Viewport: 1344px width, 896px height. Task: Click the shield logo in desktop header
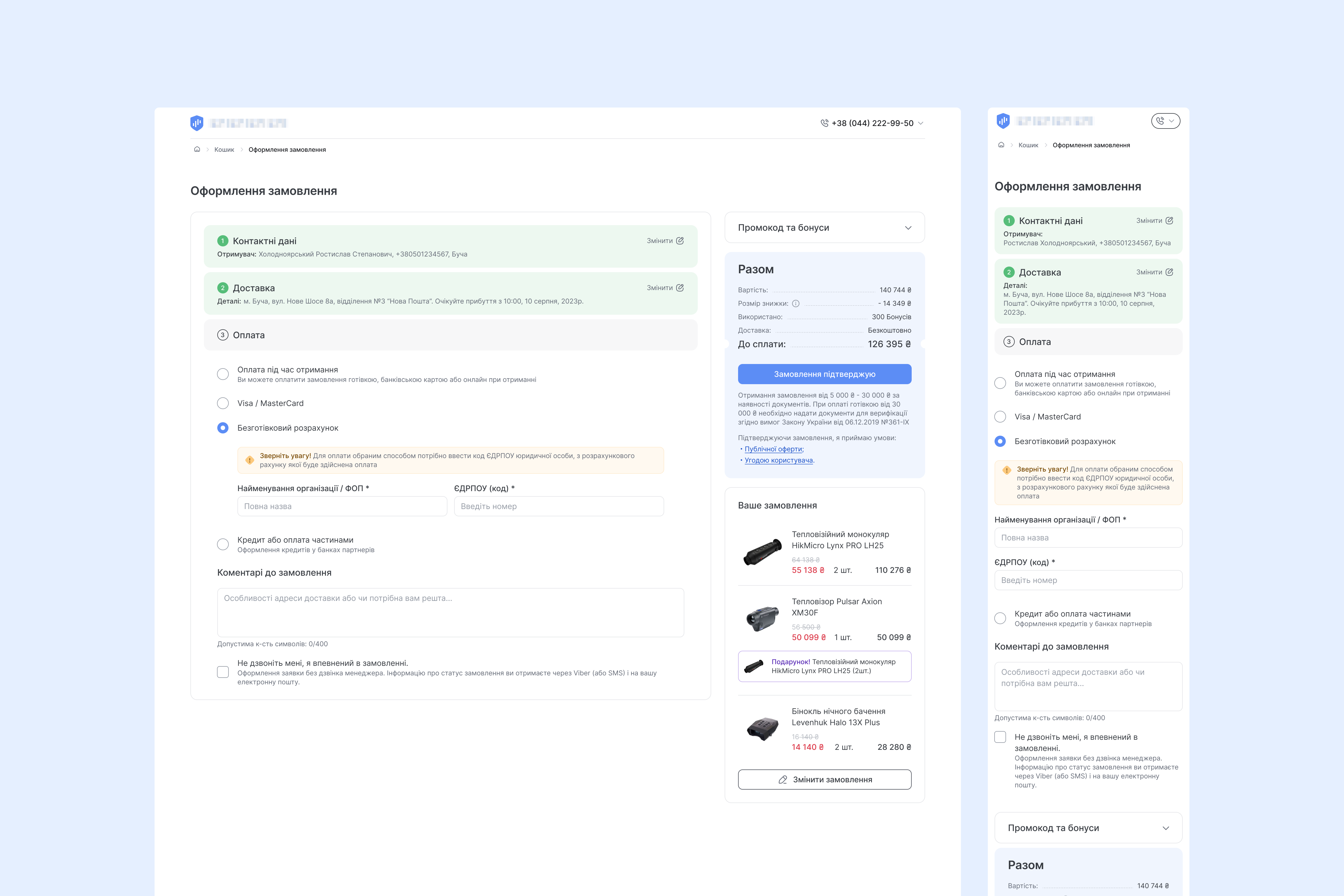click(197, 123)
